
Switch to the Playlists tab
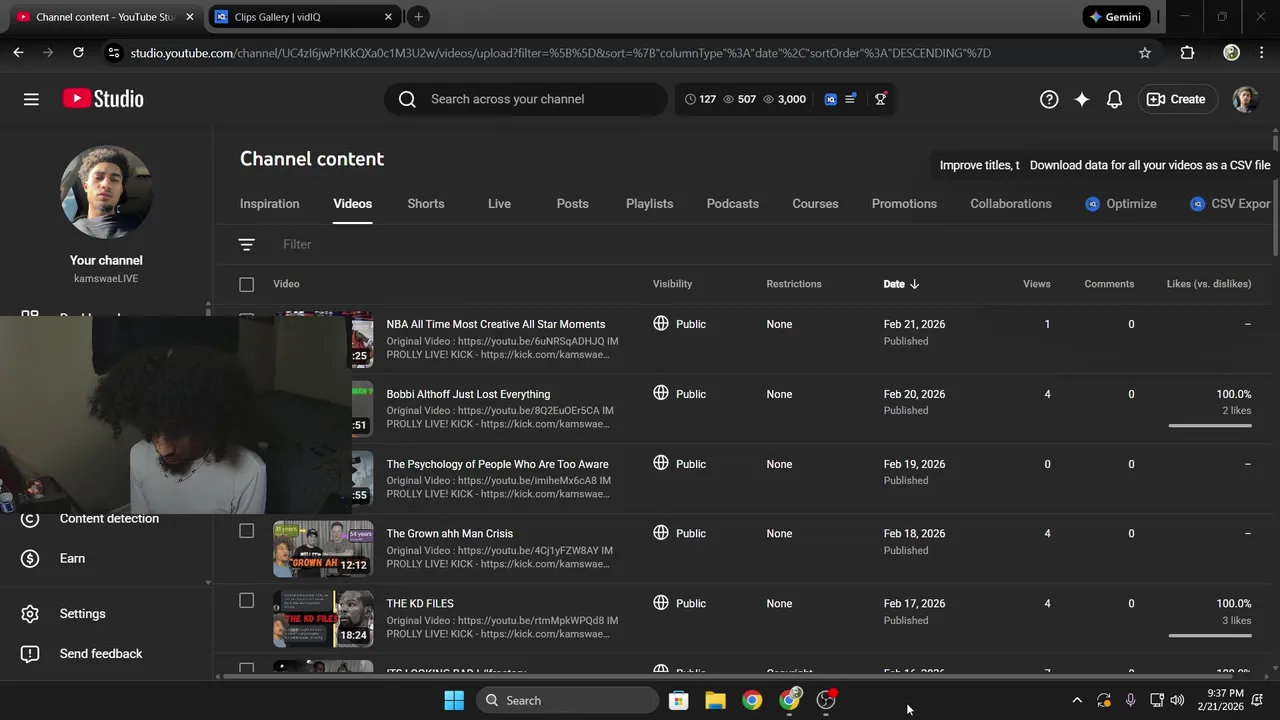(649, 204)
